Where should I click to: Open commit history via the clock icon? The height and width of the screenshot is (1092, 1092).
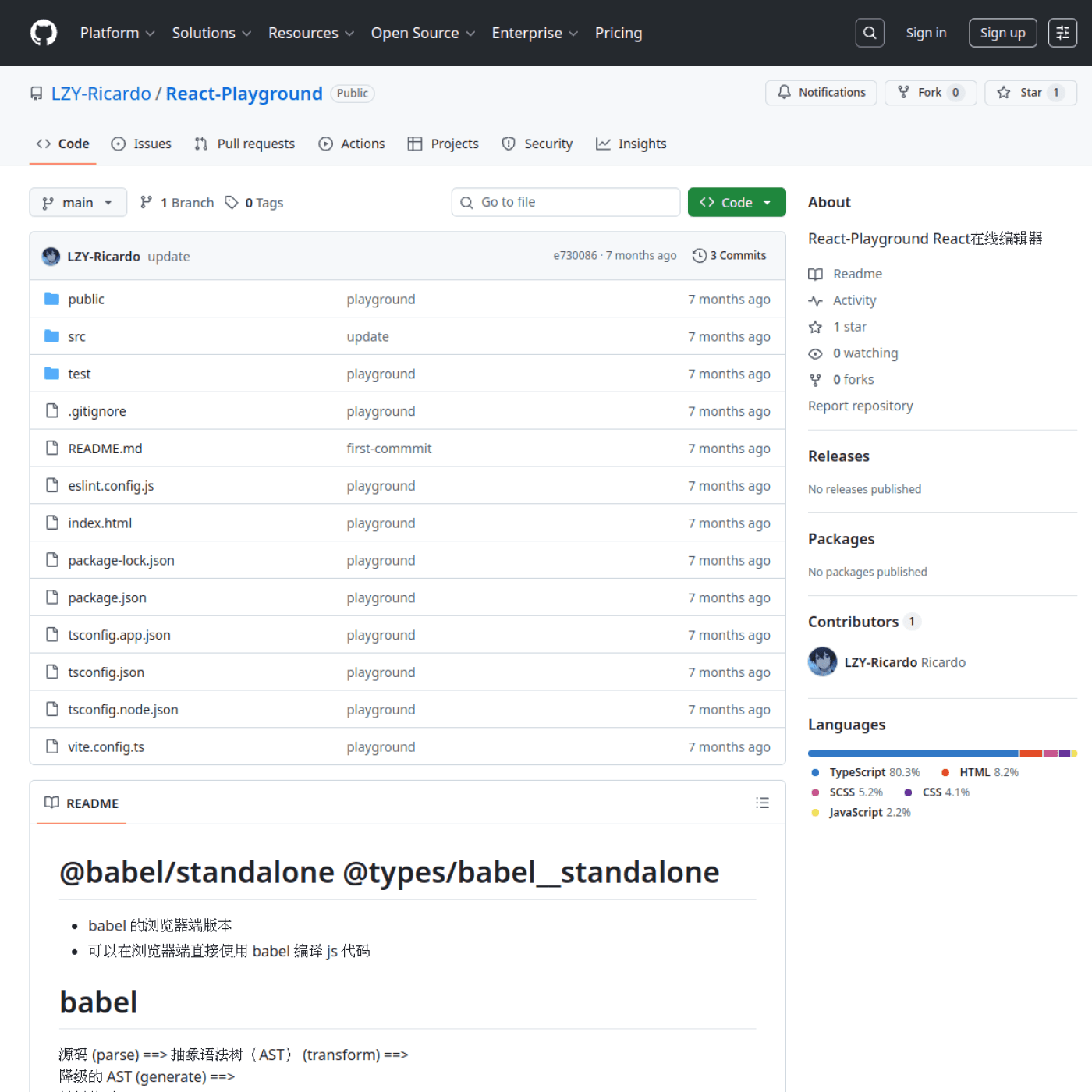(x=698, y=255)
